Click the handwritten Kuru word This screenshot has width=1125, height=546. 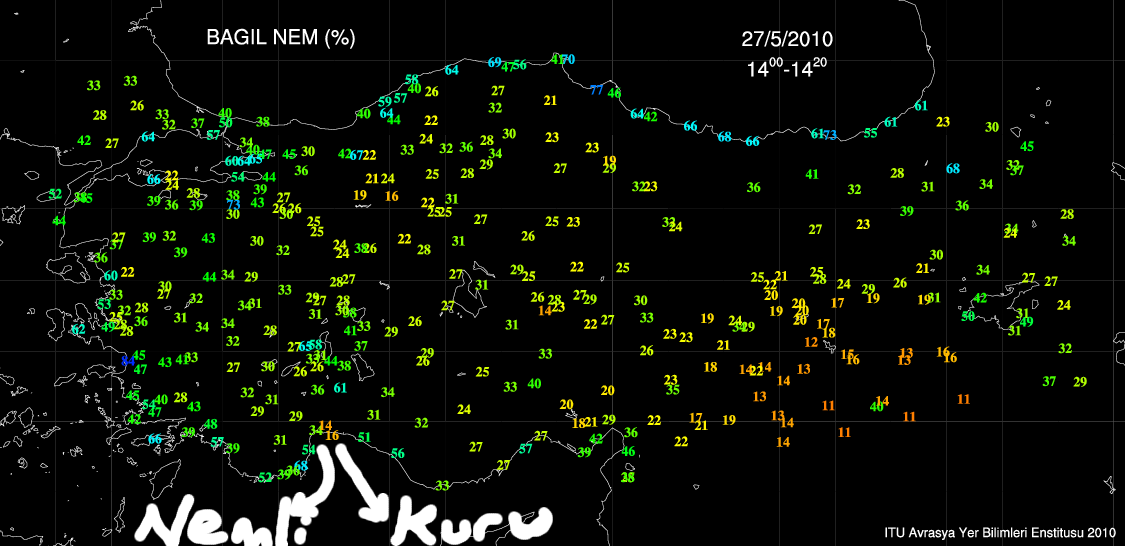coord(473,521)
